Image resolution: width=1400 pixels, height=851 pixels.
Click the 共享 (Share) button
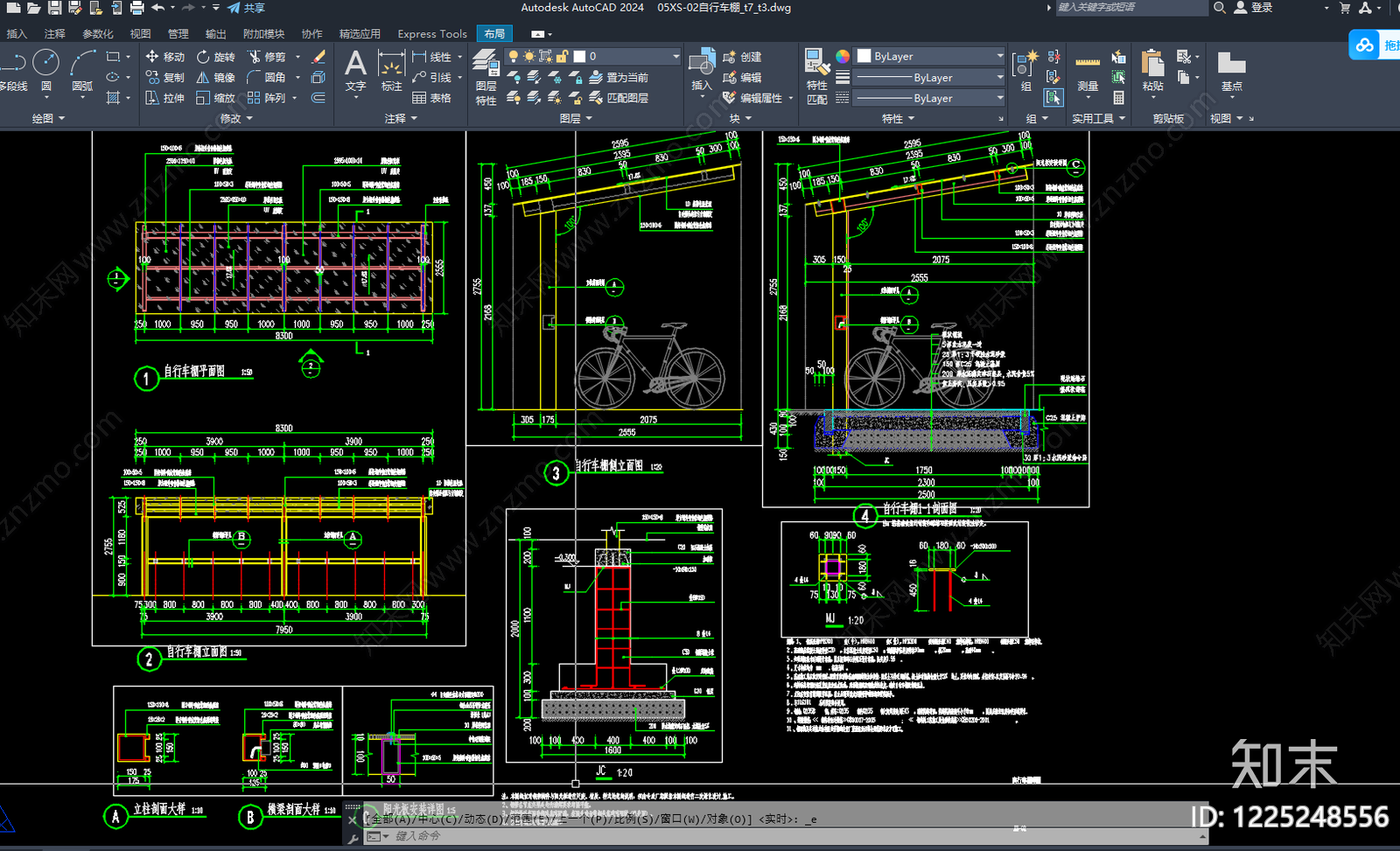[246, 8]
